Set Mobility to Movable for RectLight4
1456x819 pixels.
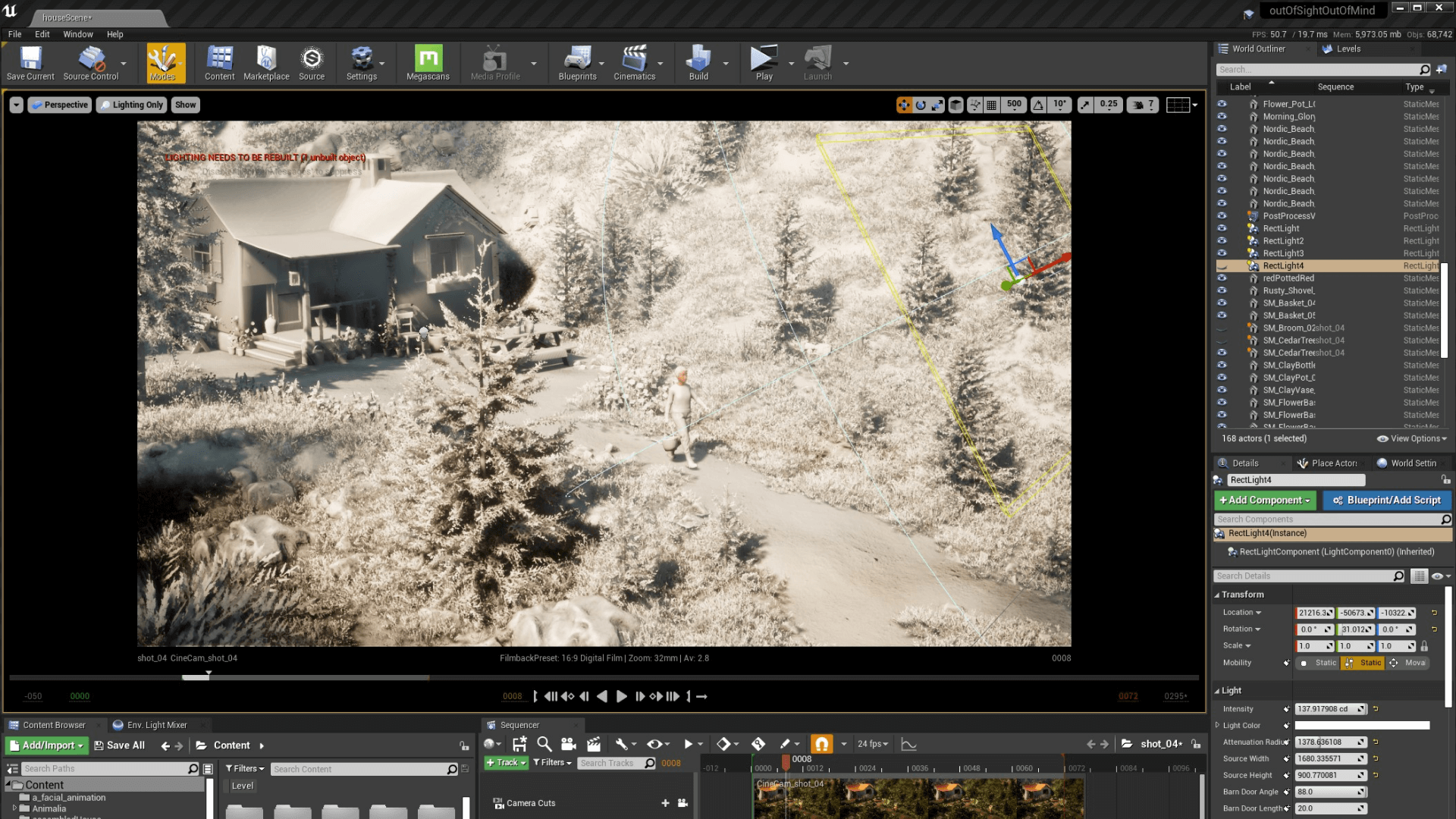pos(1407,662)
